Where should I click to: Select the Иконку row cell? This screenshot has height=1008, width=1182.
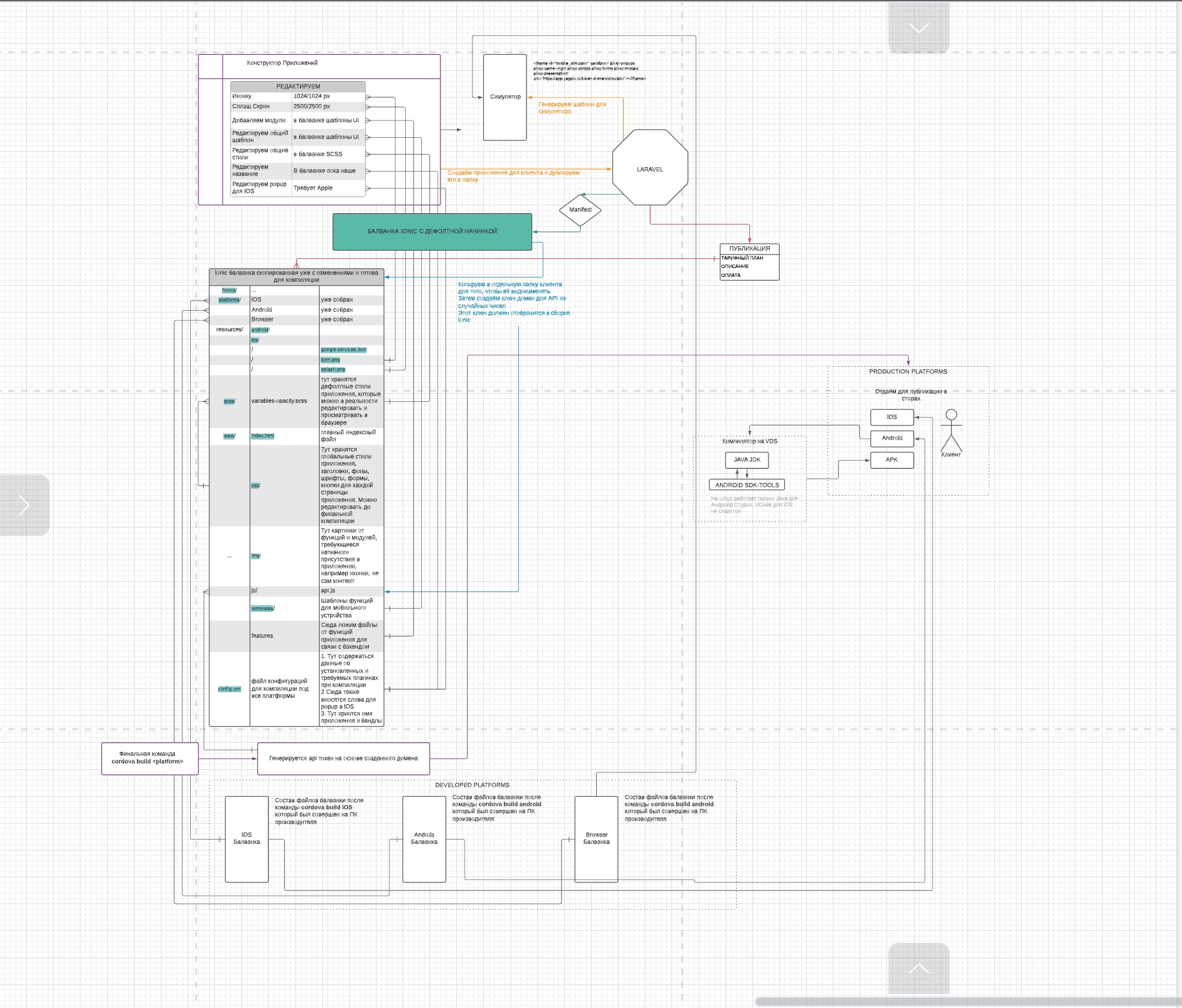tap(261, 96)
